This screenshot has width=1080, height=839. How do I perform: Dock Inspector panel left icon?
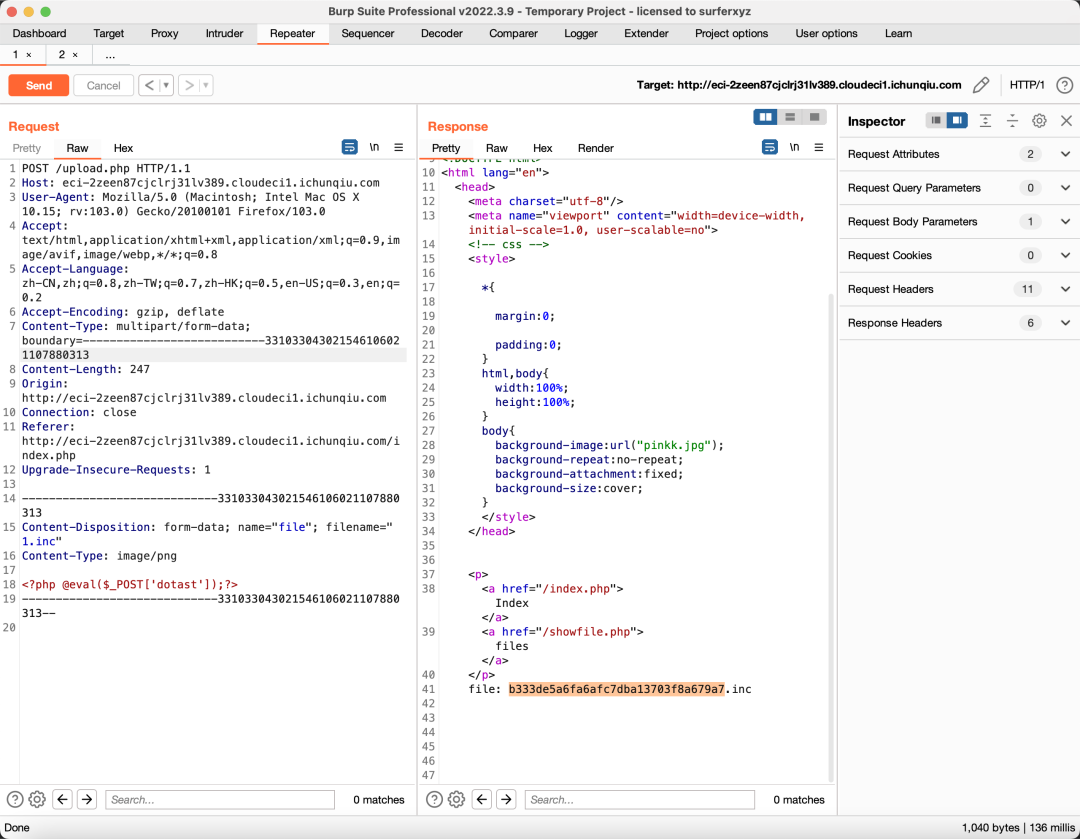936,121
